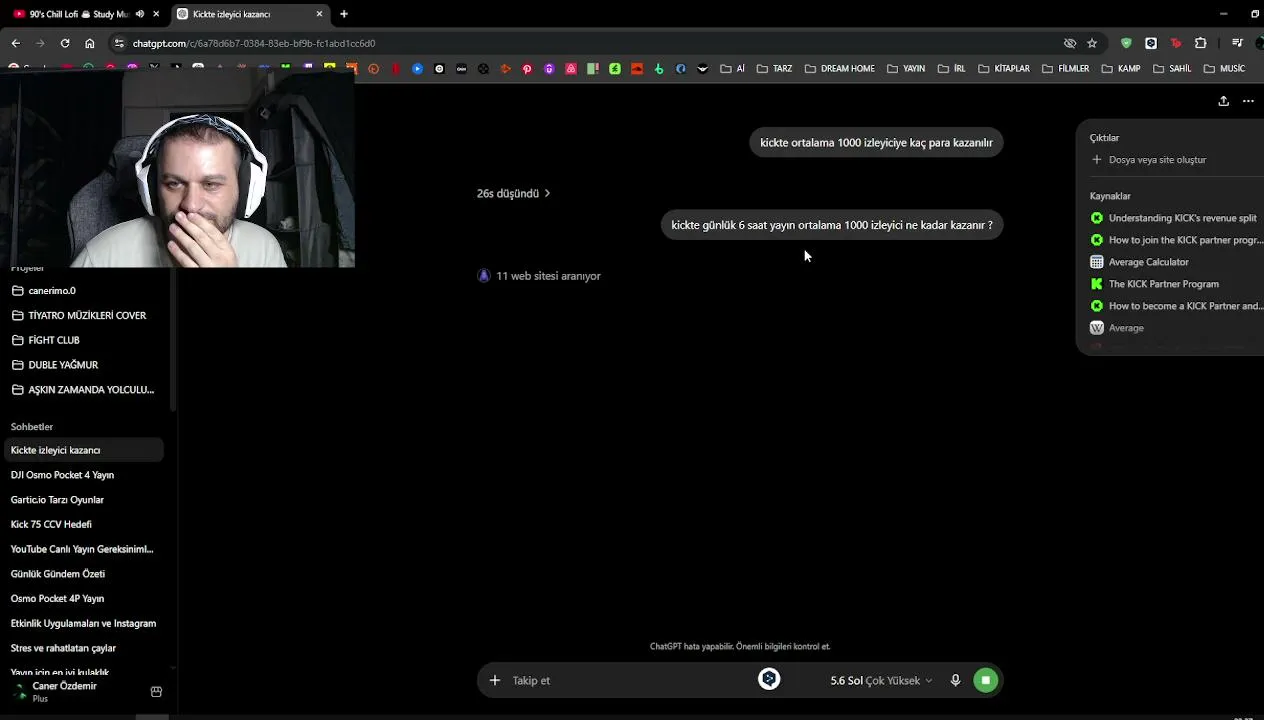This screenshot has height=720, width=1264.
Task: Stop the response with green stop button
Action: pyautogui.click(x=985, y=680)
